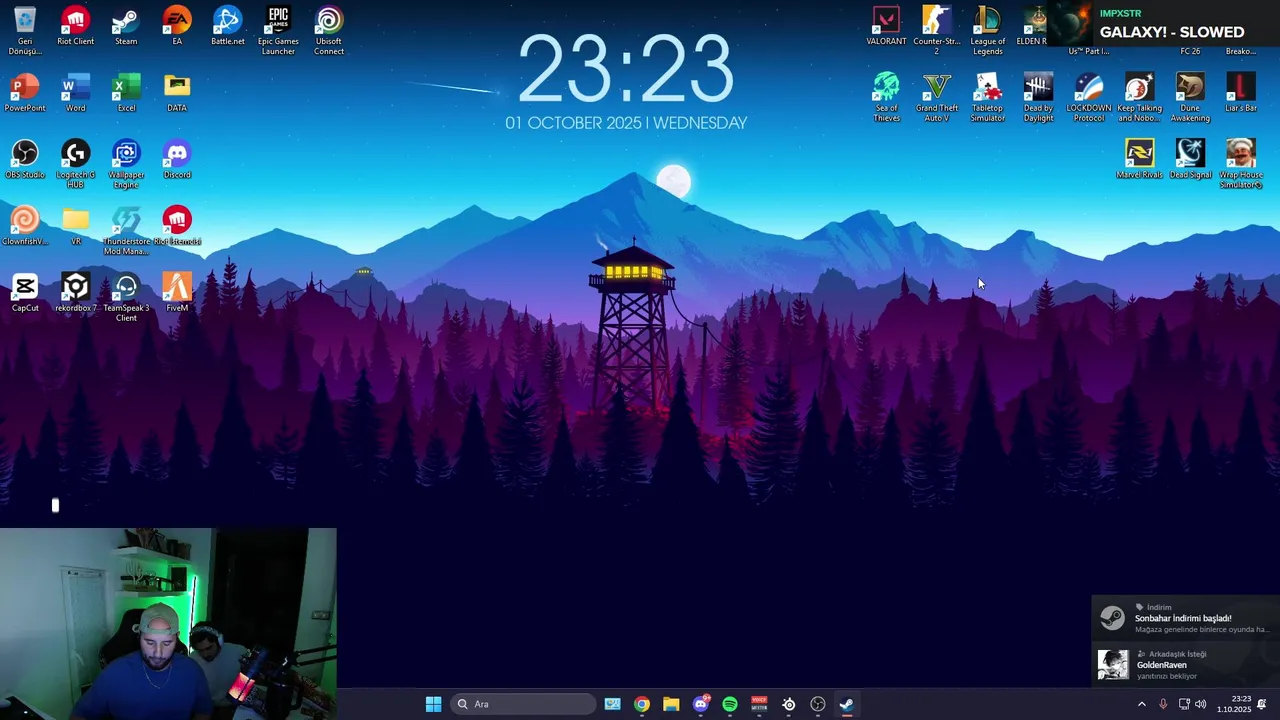Viewport: 1280px width, 720px height.
Task: Launch Riot Client from the desktop
Action: coord(76,27)
